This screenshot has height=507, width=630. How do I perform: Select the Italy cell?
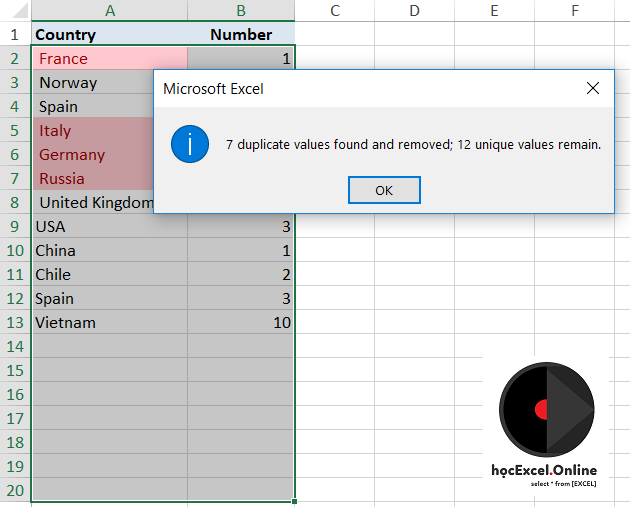[93, 130]
